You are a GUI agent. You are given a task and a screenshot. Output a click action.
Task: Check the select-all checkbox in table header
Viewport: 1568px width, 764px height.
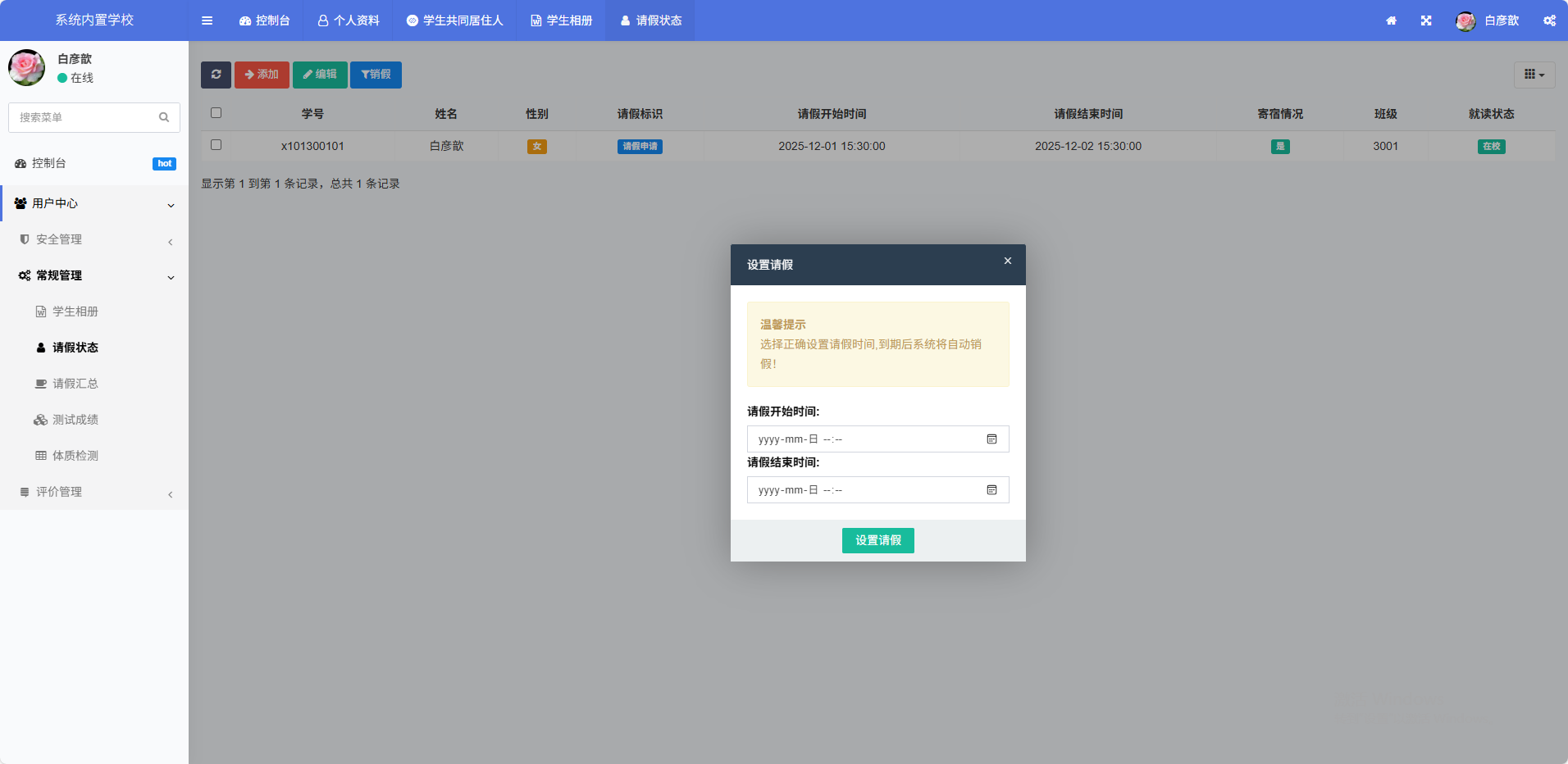(x=217, y=113)
